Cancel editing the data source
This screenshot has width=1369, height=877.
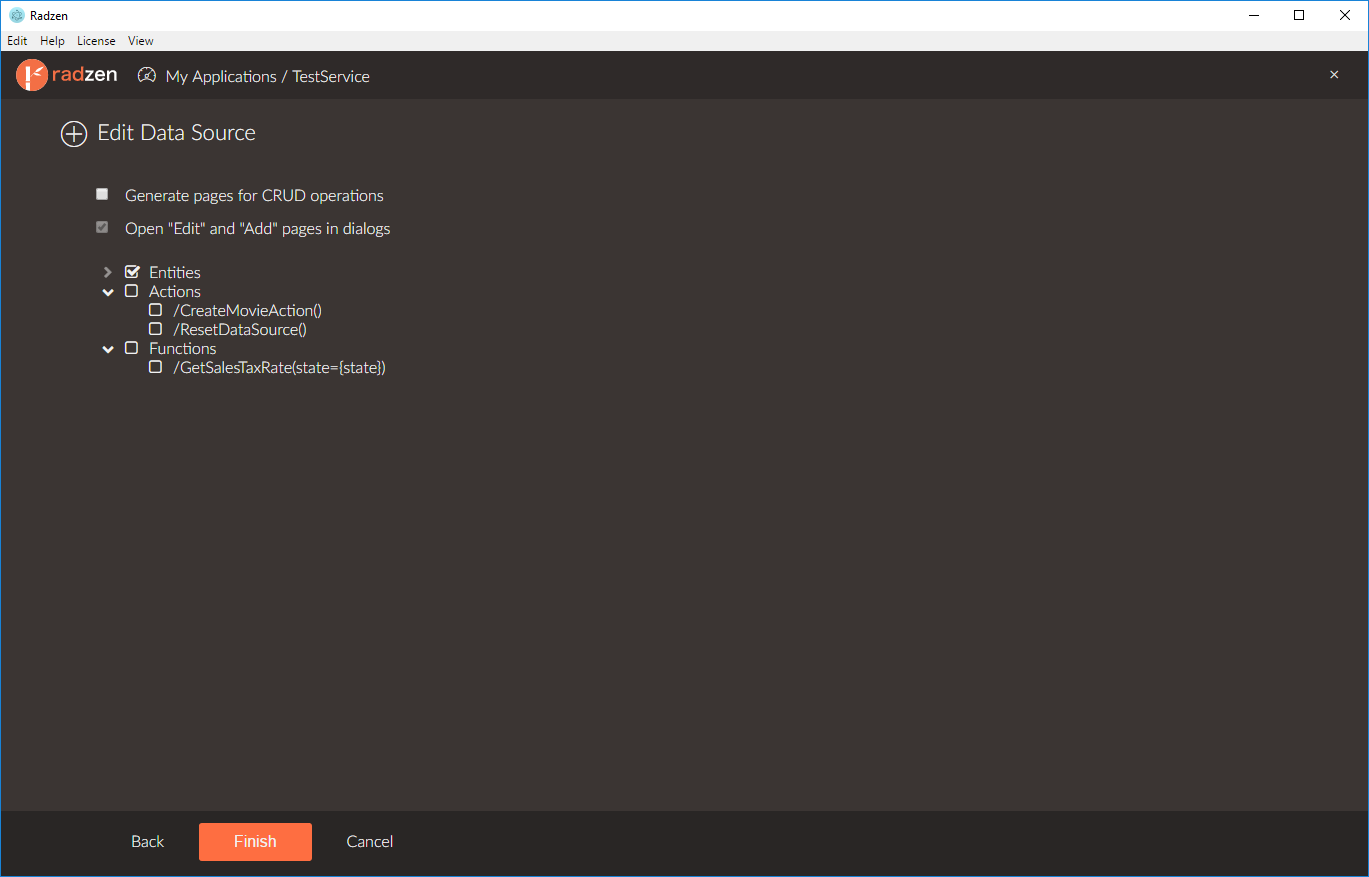tap(370, 842)
